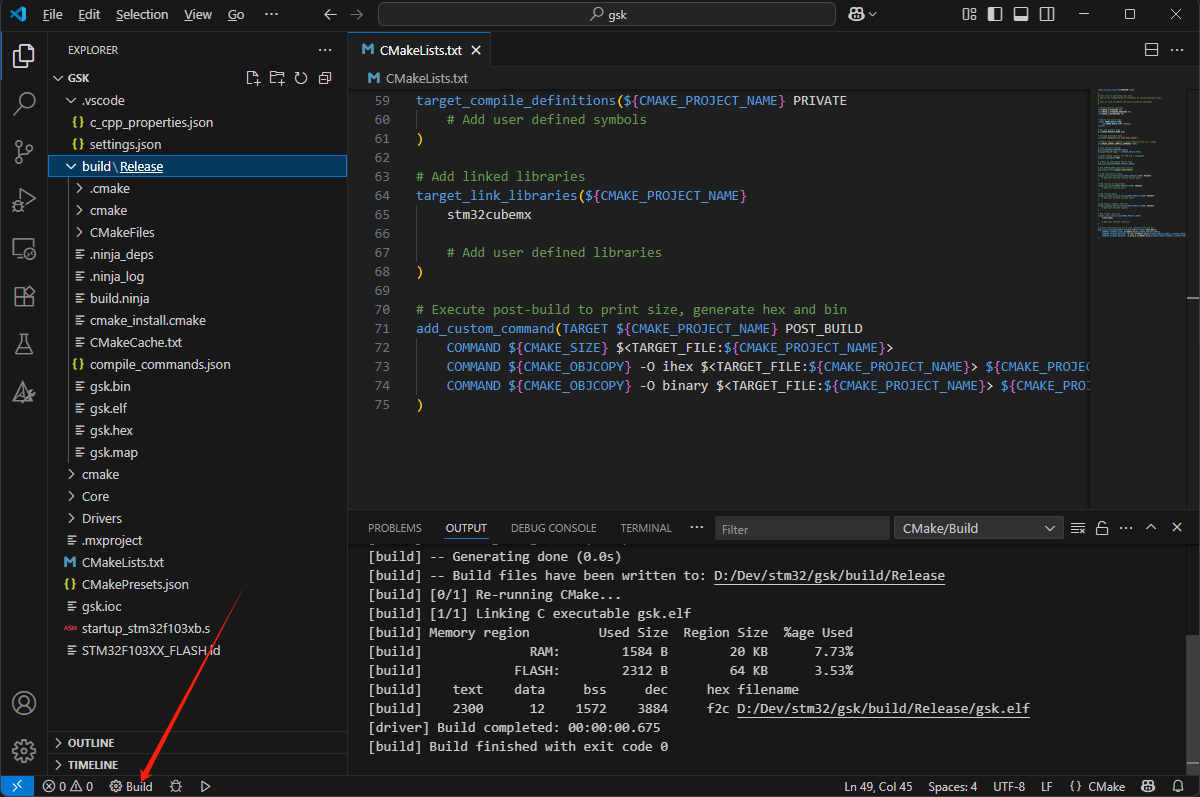Open gsk.elf path link in output
The height and width of the screenshot is (797, 1200).
pyautogui.click(x=883, y=708)
